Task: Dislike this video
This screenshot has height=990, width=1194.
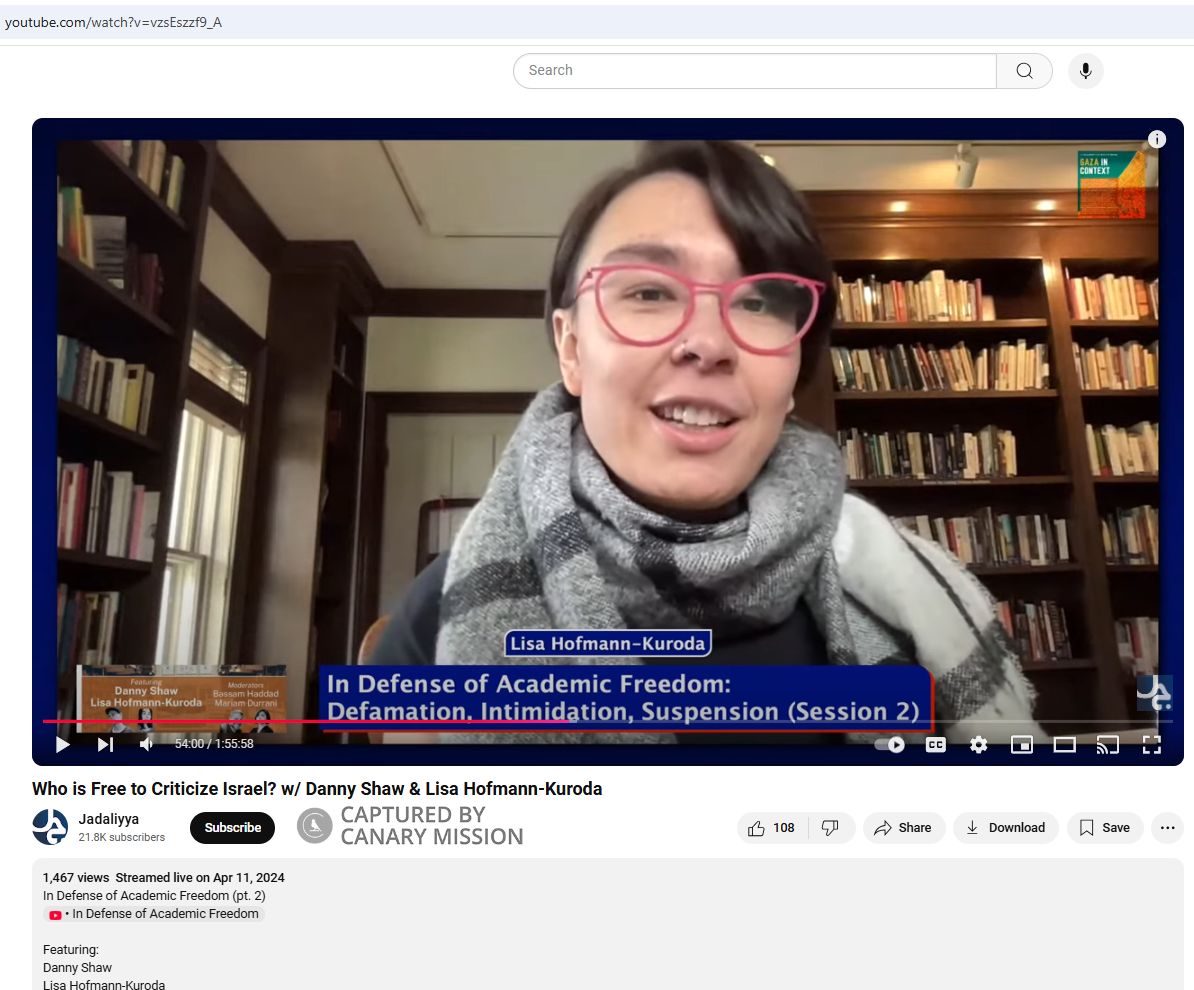Action: point(830,828)
